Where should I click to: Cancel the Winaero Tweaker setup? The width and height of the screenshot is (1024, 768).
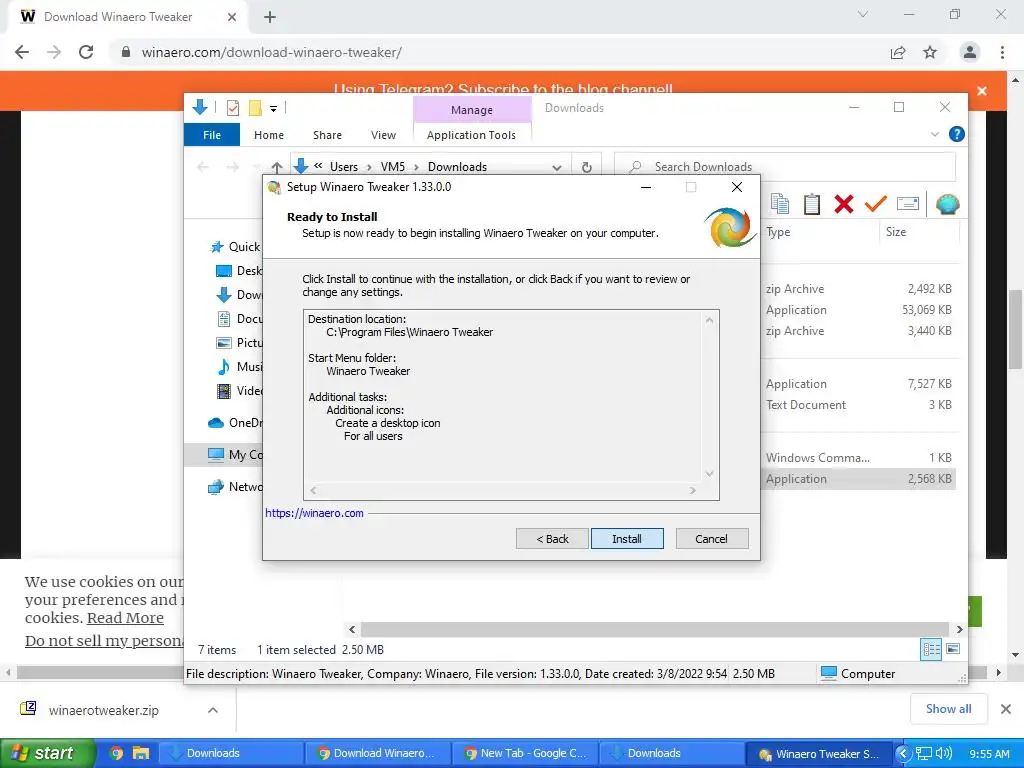(x=712, y=539)
